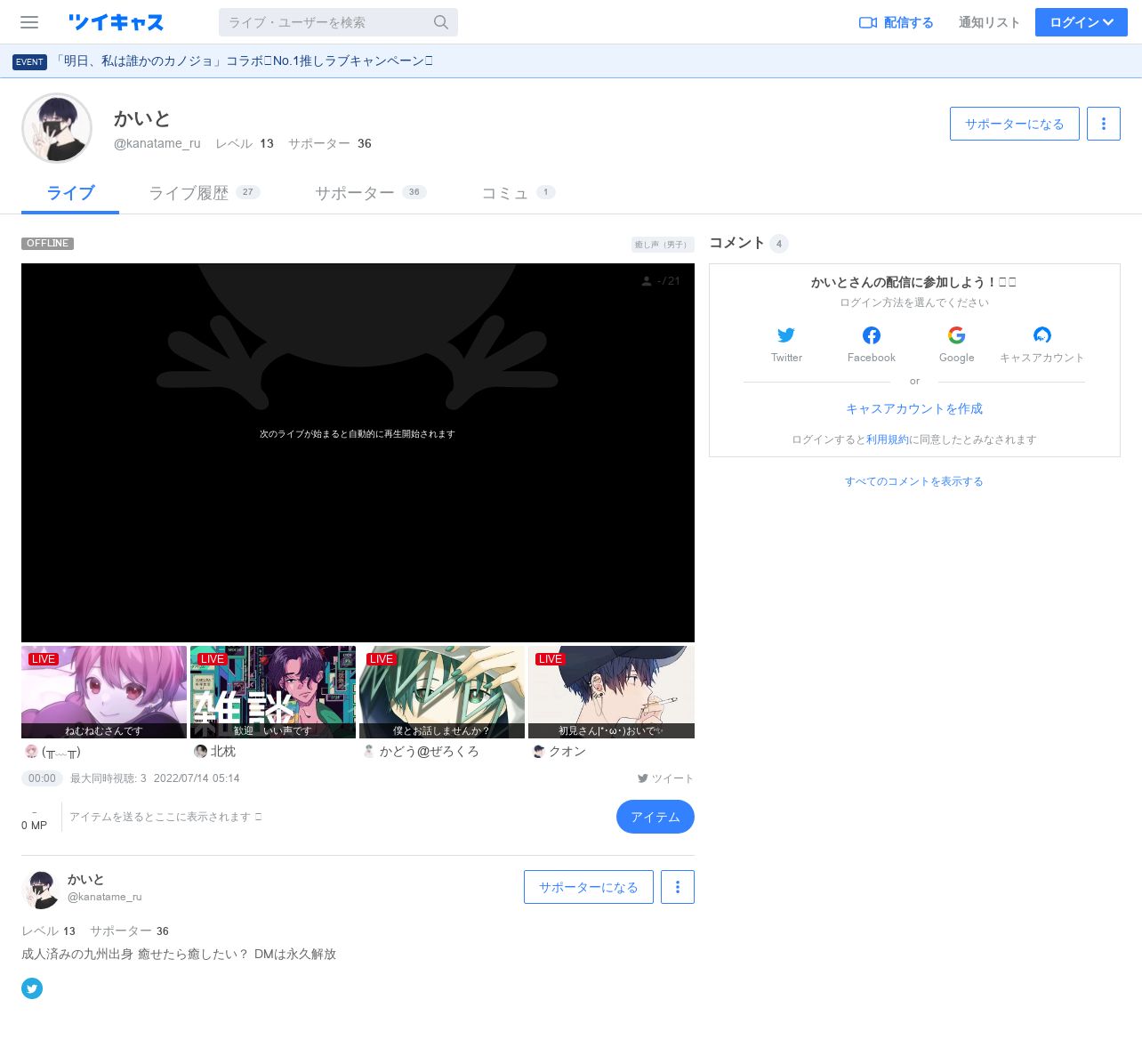Sign in with Cas account icon
The width and height of the screenshot is (1142, 1064).
(x=1042, y=335)
